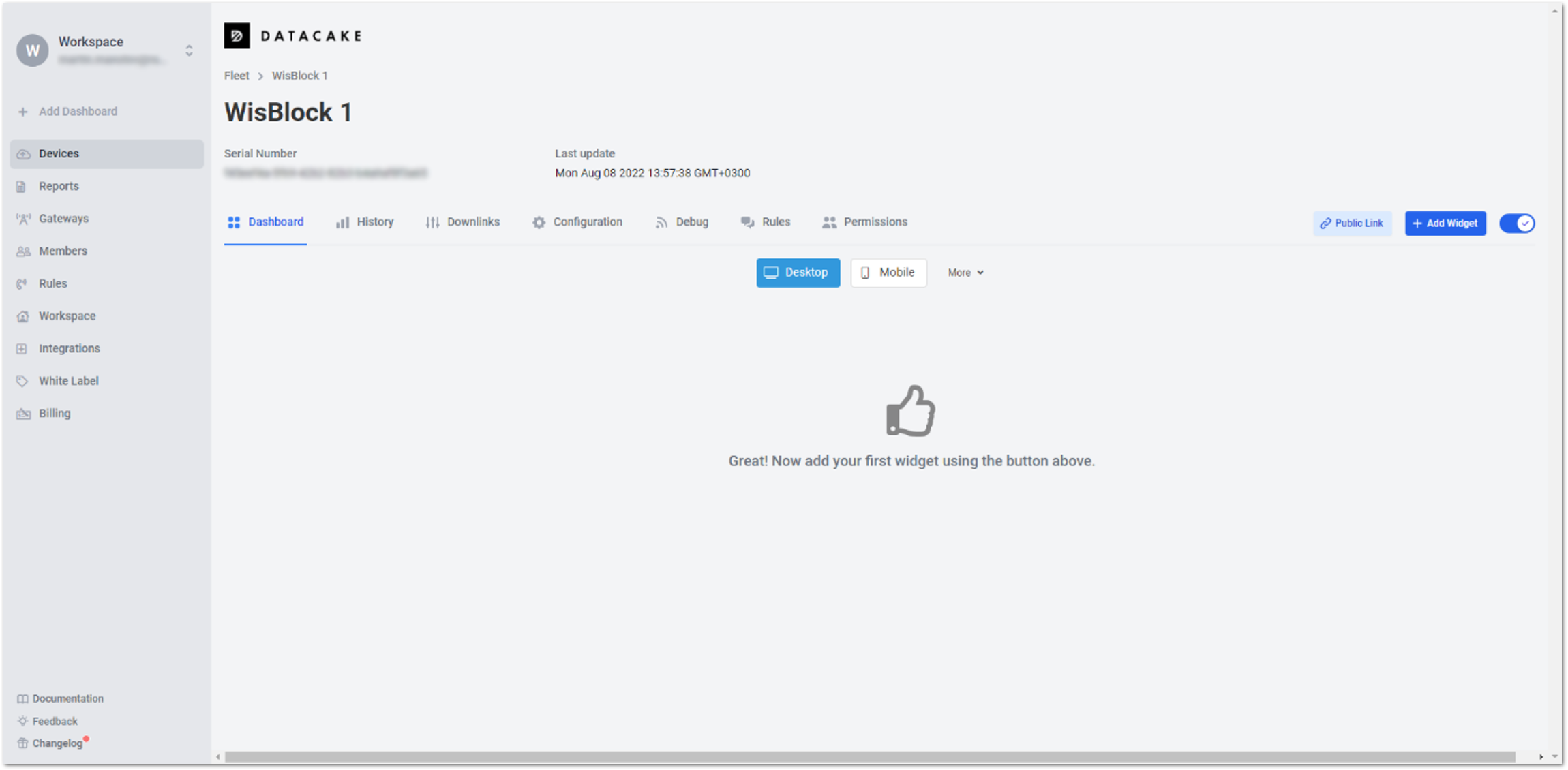Click the Datacake logo icon
Viewport: 1568px width, 770px height.
pyautogui.click(x=237, y=36)
